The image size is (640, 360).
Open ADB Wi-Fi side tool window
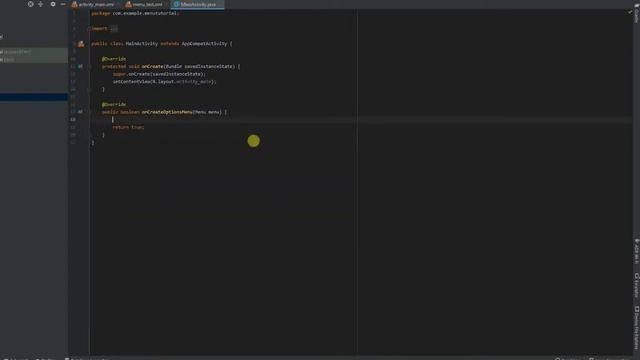(636, 252)
